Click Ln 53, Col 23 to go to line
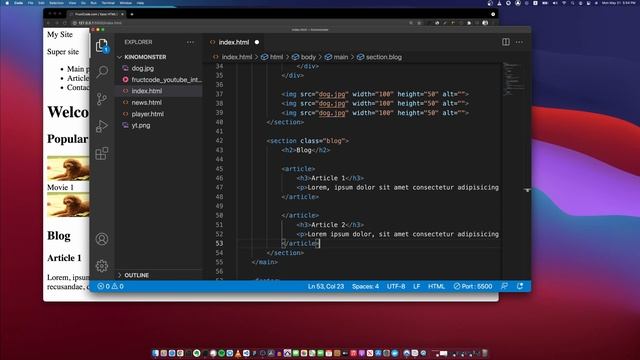The width and height of the screenshot is (640, 360). [x=326, y=287]
